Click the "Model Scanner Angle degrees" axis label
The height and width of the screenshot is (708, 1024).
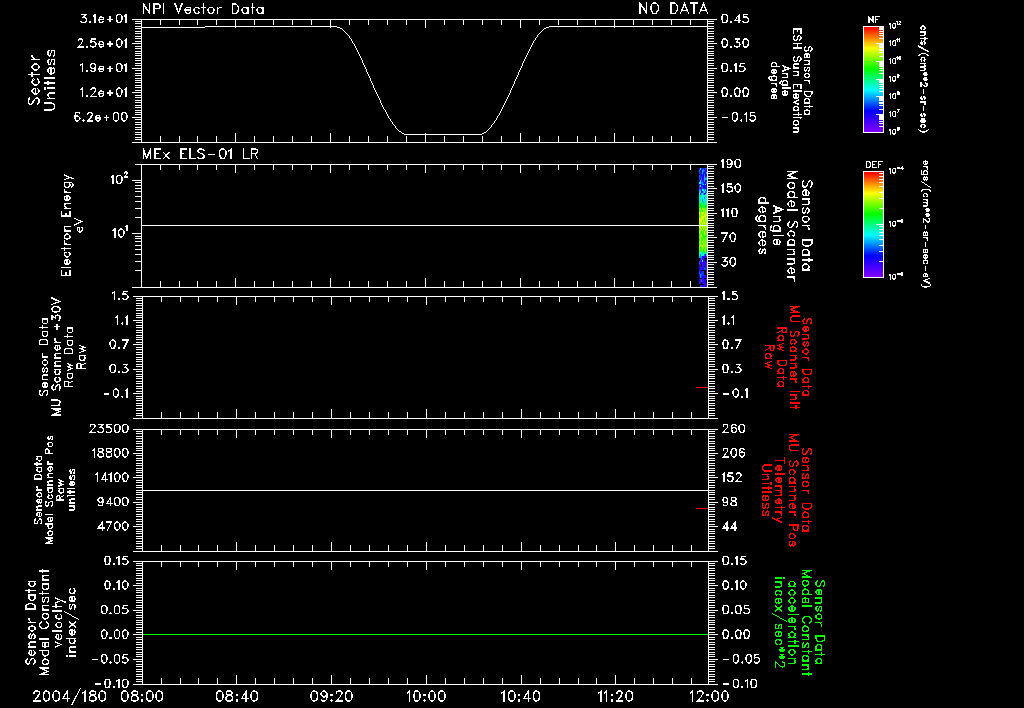tap(784, 226)
